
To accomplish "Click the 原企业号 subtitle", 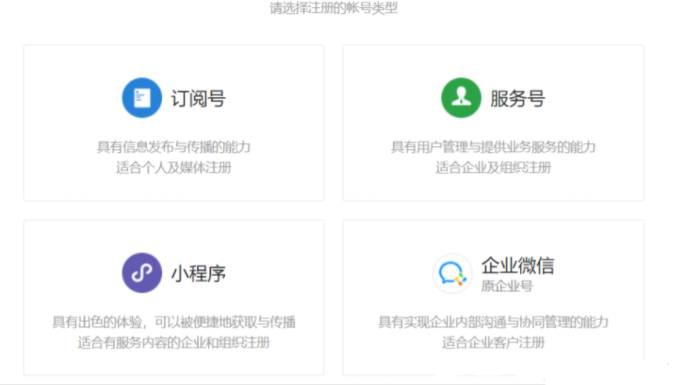I will pyautogui.click(x=507, y=286).
